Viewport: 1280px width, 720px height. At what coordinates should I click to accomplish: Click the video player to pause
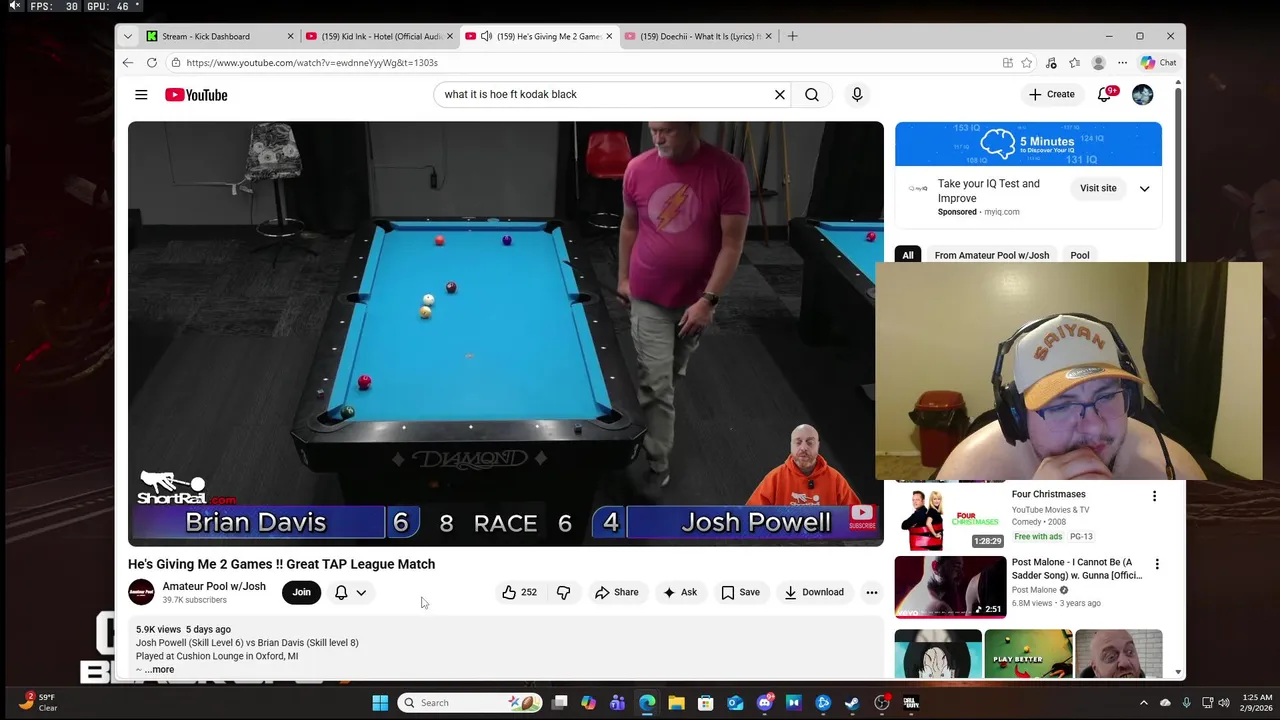505,333
